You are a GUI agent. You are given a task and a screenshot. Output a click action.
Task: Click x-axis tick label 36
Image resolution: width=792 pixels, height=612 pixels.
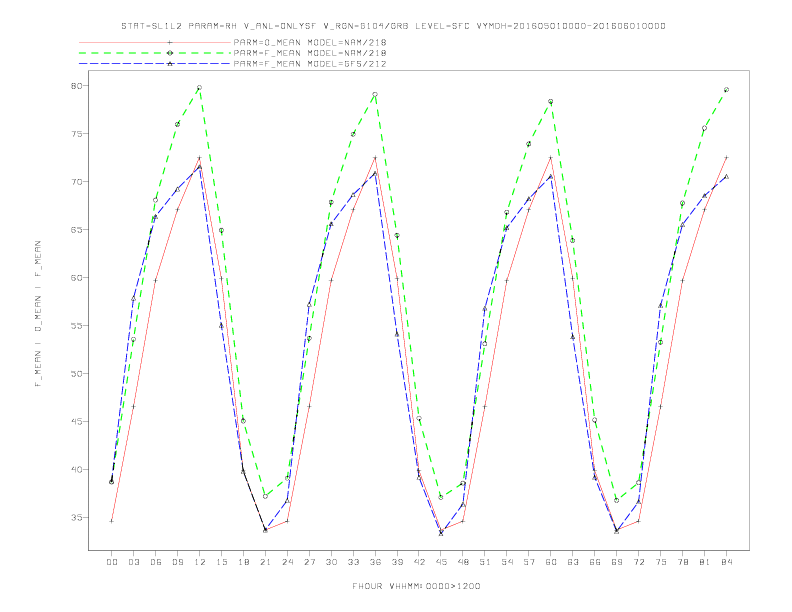375,562
